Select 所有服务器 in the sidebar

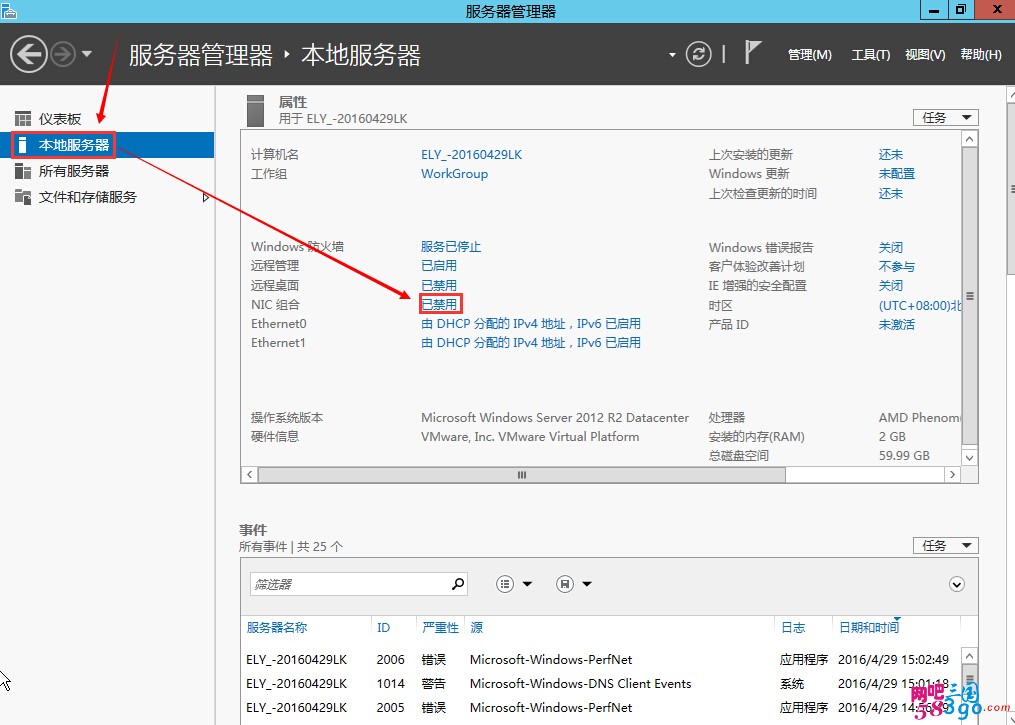click(x=74, y=171)
